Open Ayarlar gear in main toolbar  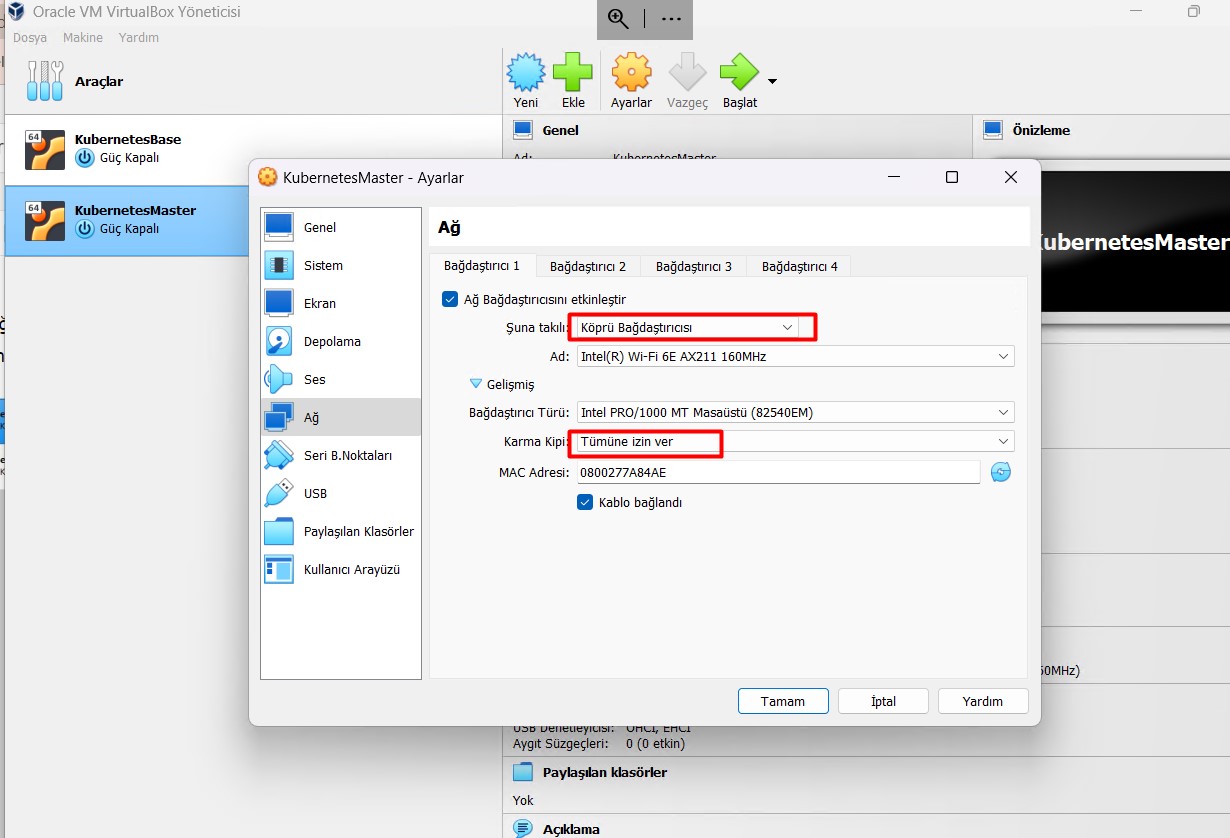631,72
